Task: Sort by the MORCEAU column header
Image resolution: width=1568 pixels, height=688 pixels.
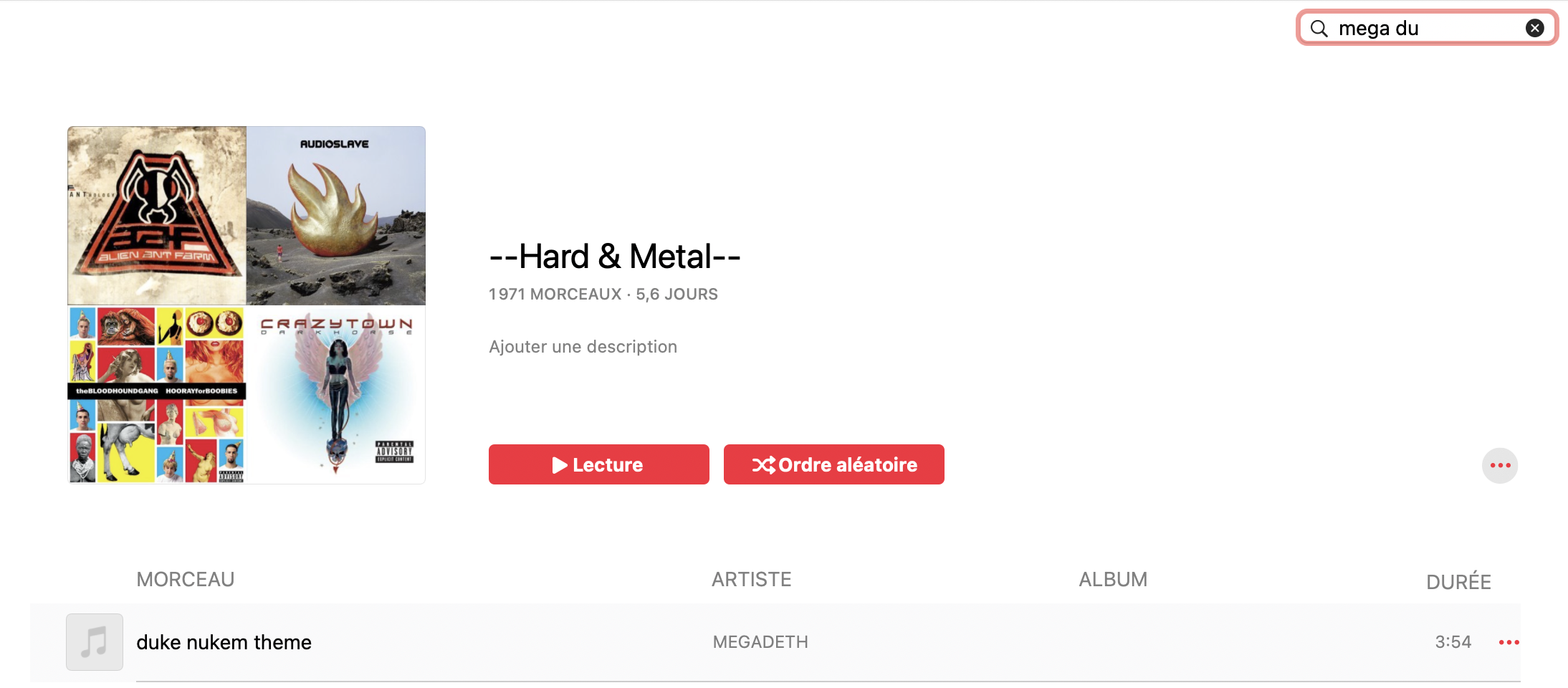Action: [x=186, y=579]
